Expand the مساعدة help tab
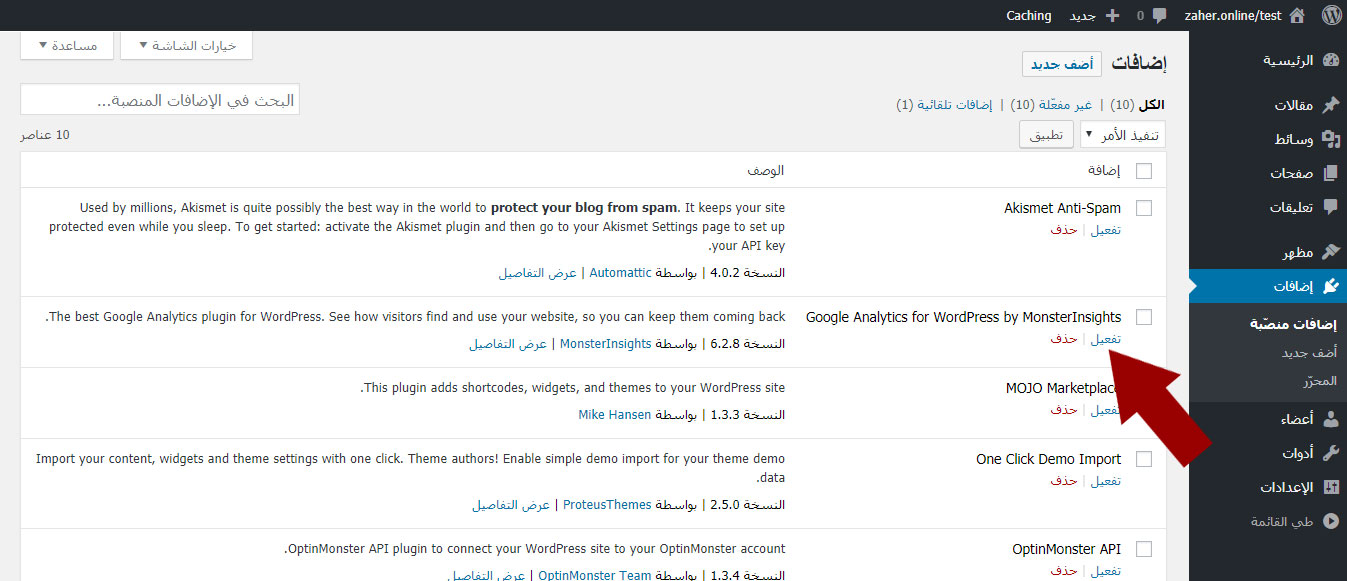The image size is (1347, 581). pyautogui.click(x=66, y=45)
